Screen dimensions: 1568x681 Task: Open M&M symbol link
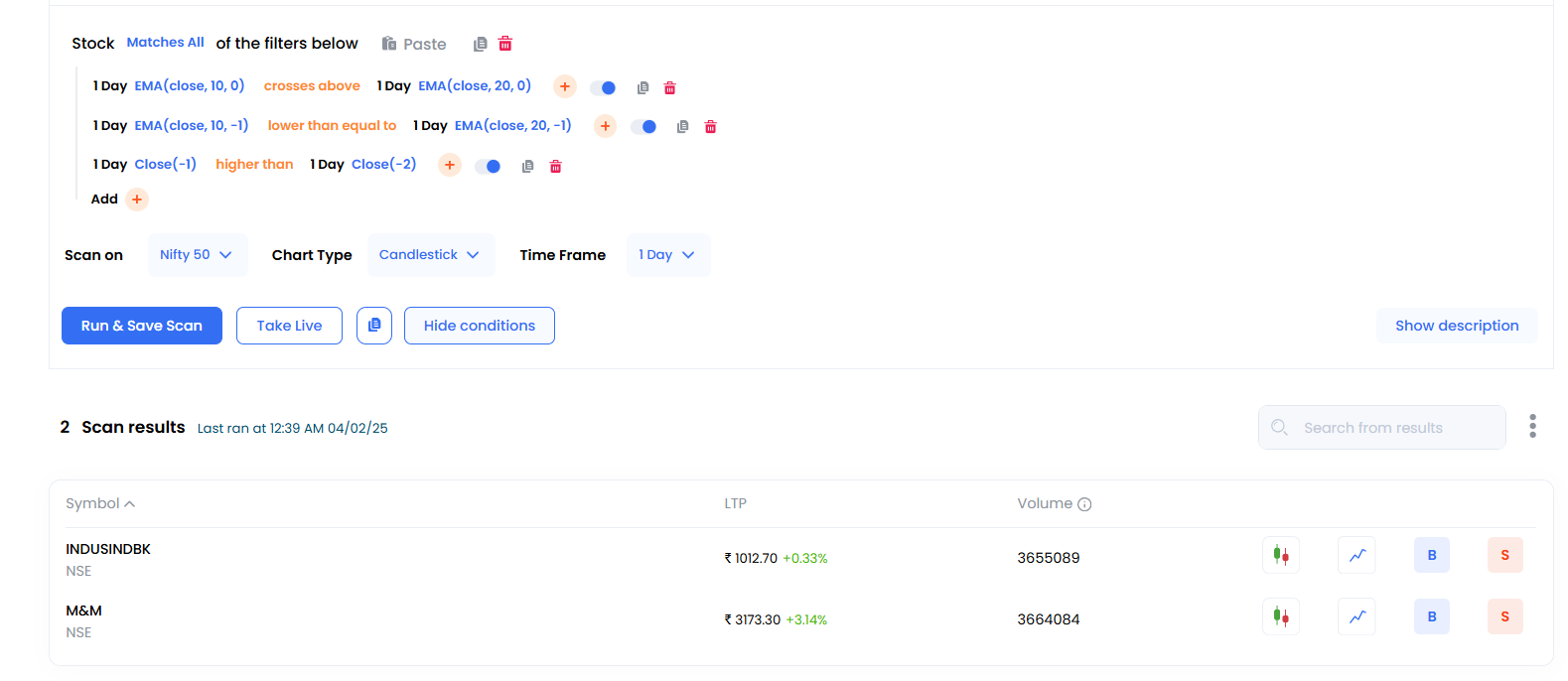84,611
